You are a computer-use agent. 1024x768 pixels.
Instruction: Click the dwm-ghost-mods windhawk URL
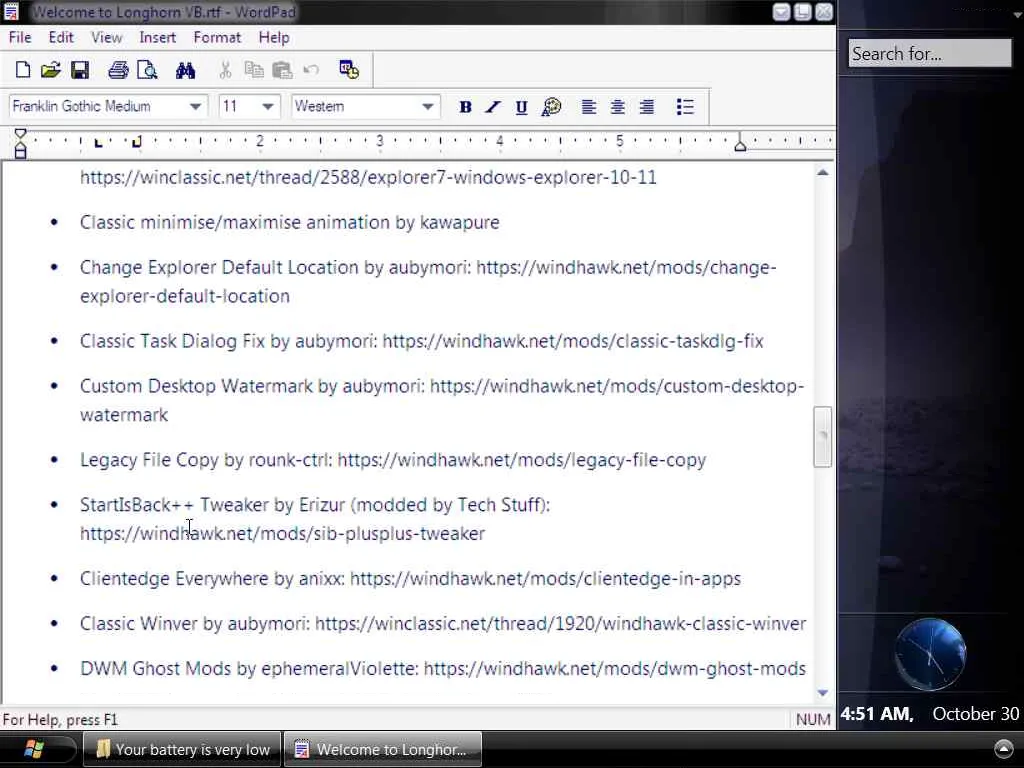(615, 669)
